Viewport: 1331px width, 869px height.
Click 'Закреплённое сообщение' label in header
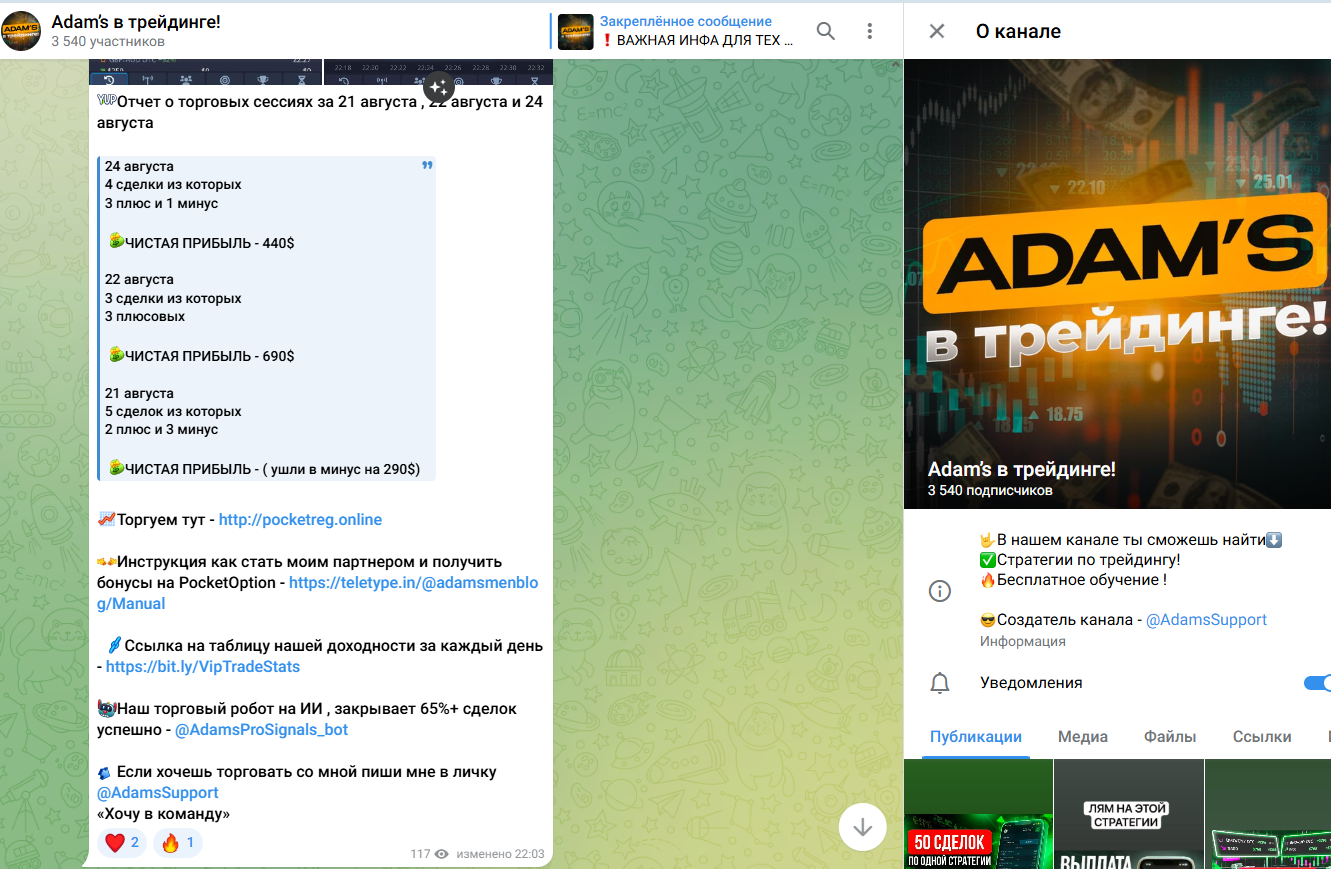click(686, 21)
